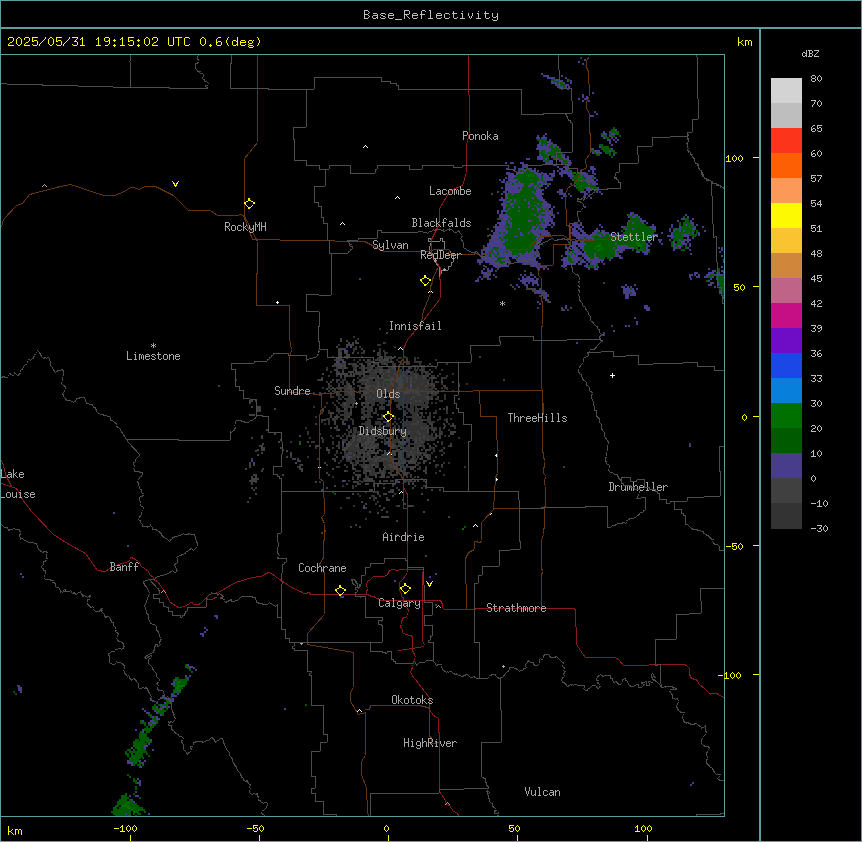Image resolution: width=862 pixels, height=842 pixels.
Task: Click the yellow V marker northeast of Calgary
Action: (429, 584)
